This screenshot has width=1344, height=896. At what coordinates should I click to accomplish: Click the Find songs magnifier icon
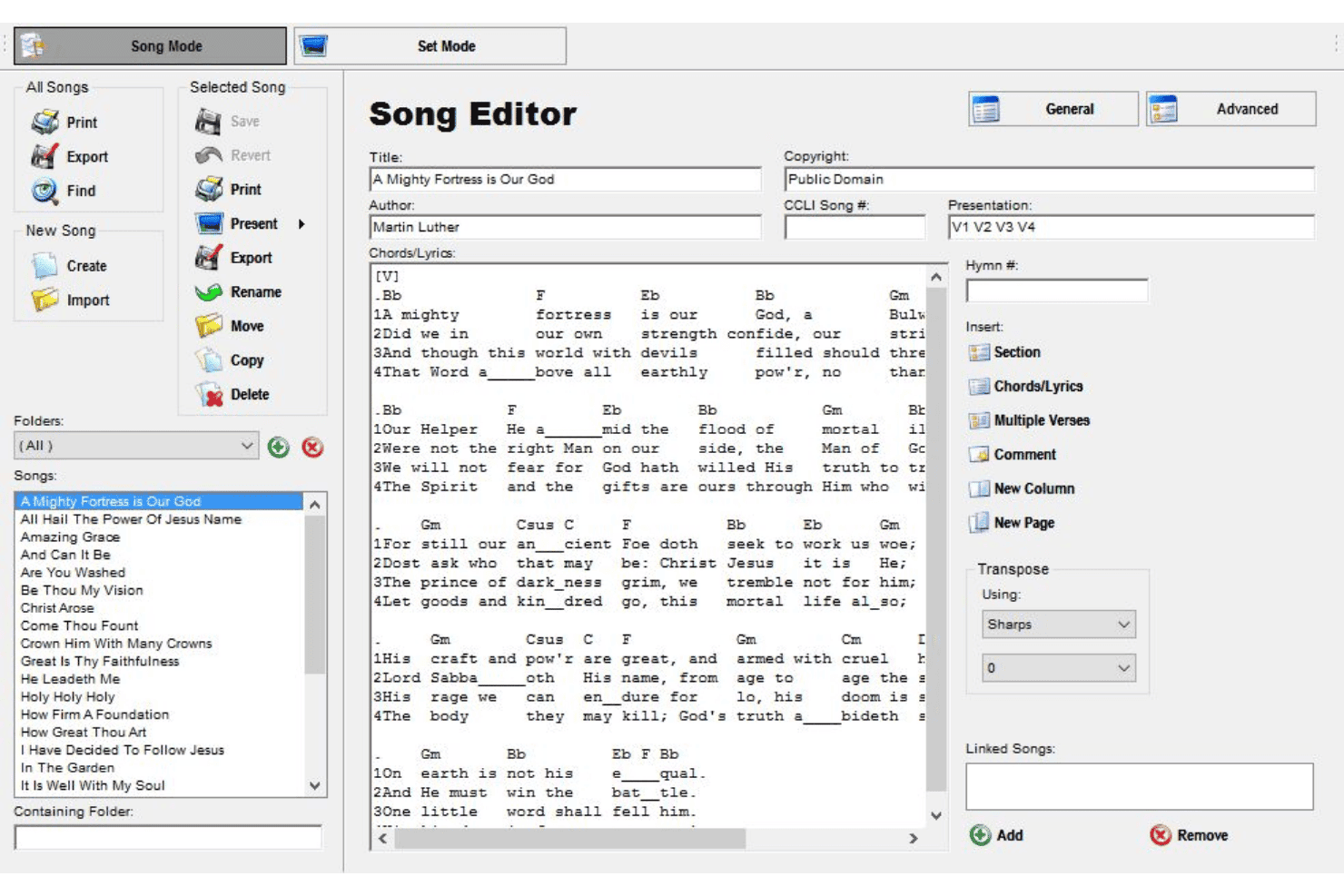point(44,191)
